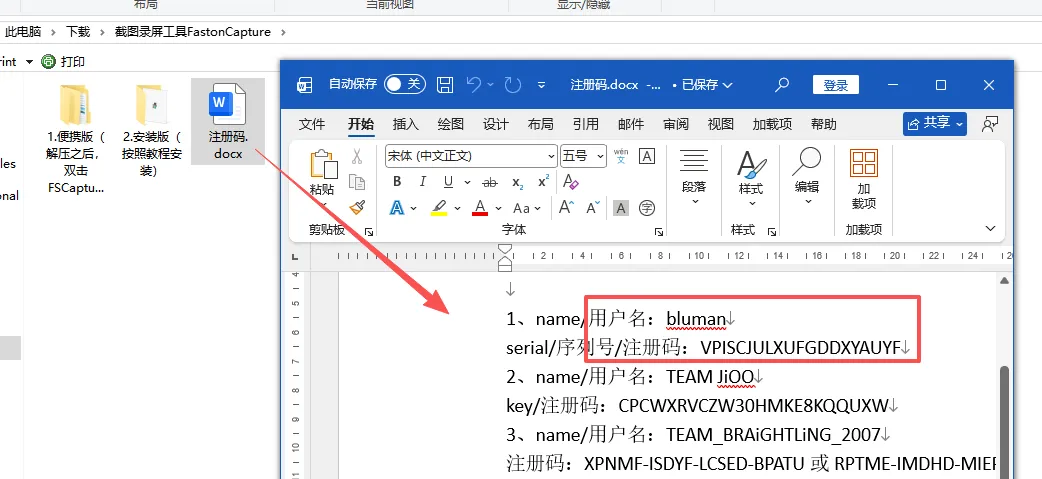Apply Underline formatting
Viewport: 1042px width, 479px height.
click(449, 182)
